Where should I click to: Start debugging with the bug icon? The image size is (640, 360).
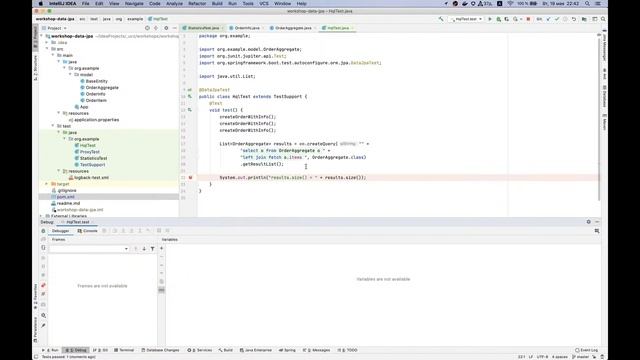click(x=498, y=19)
